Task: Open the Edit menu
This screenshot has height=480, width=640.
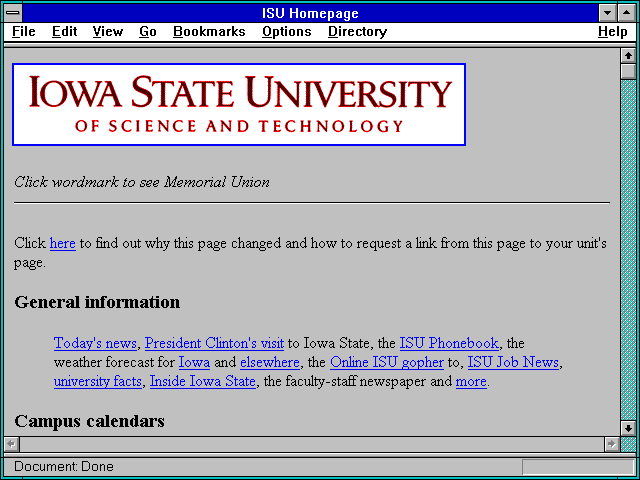Action: tap(64, 31)
